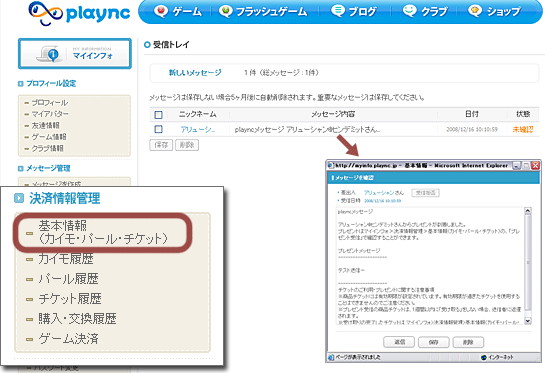The image size is (560, 373).
Task: Tick the checkbox for アリューシ message row
Action: point(158,129)
